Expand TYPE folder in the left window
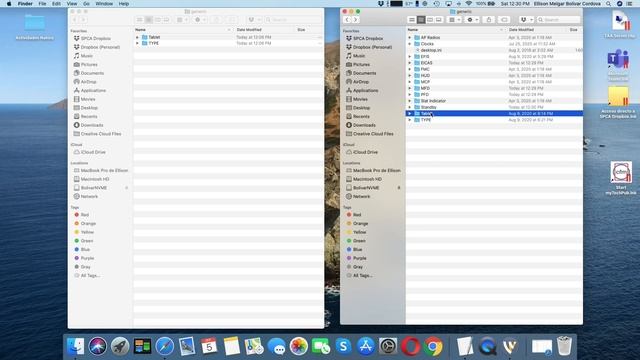640x360 pixels. click(x=138, y=43)
